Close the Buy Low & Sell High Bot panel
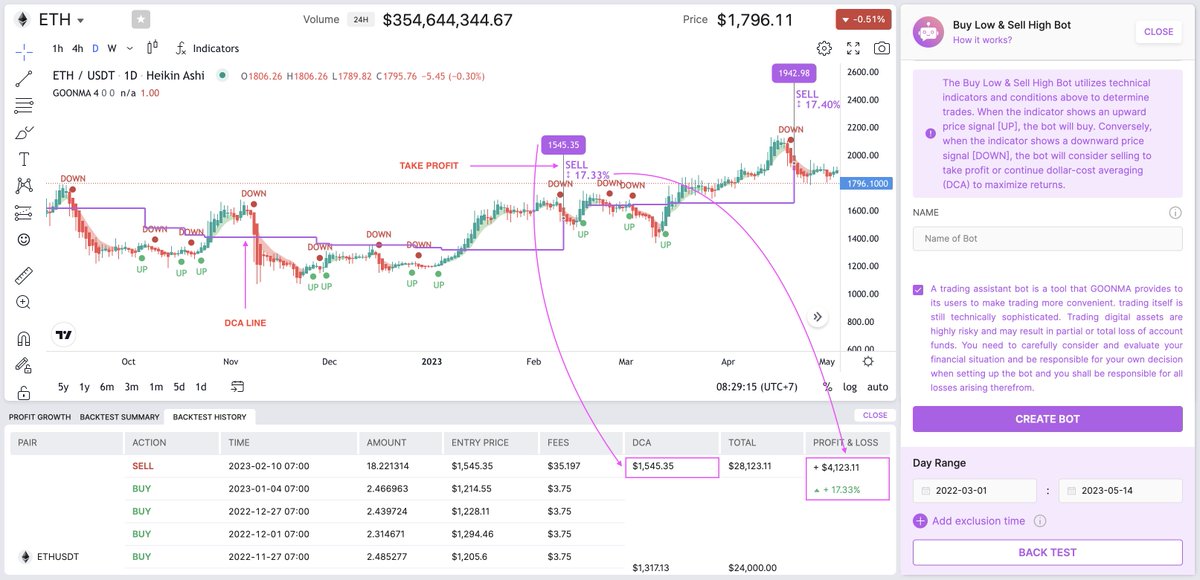Screen dimensions: 1200x580 point(1158,32)
